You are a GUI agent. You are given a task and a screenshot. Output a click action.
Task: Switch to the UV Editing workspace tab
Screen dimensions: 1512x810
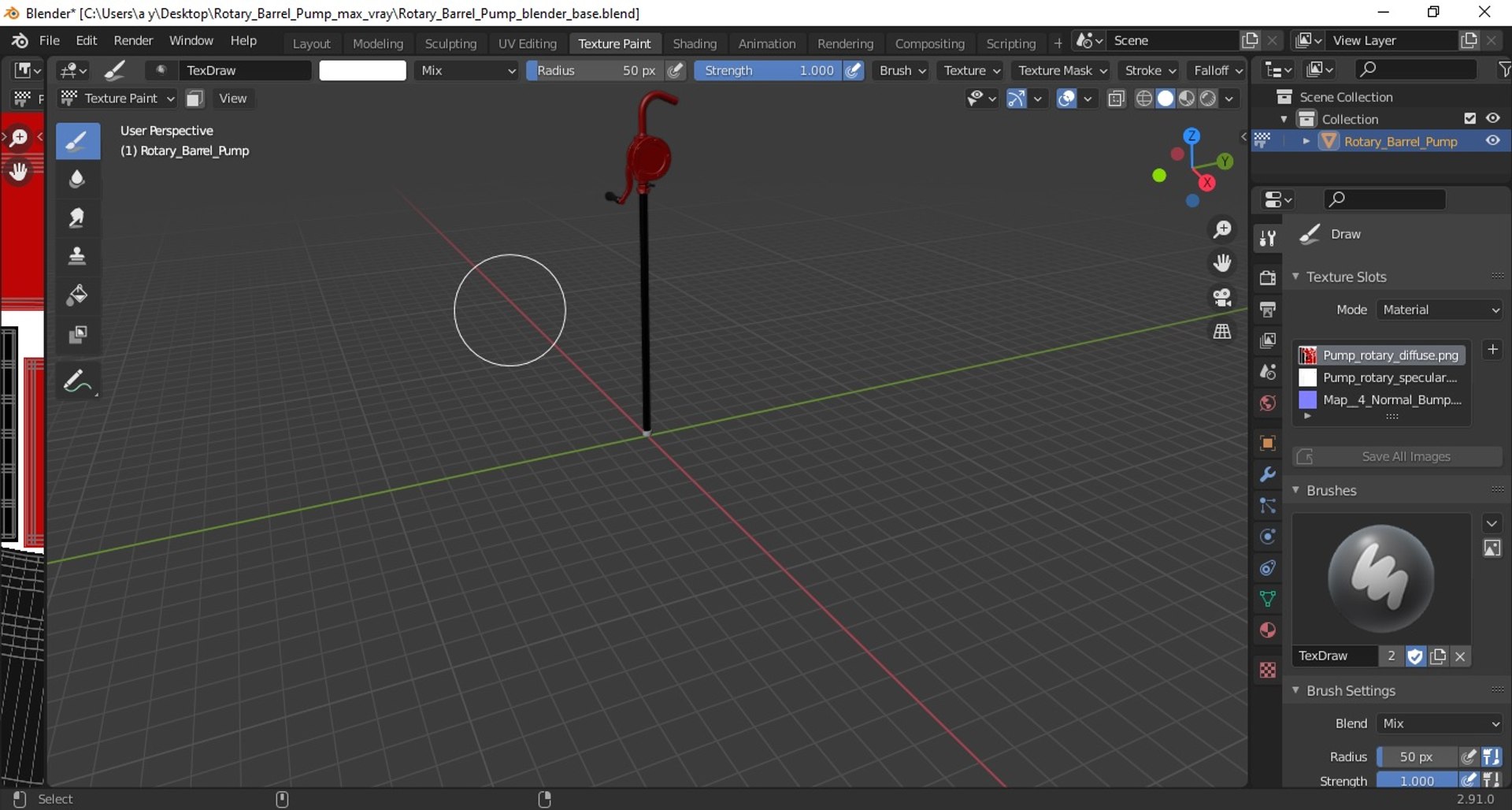(527, 43)
